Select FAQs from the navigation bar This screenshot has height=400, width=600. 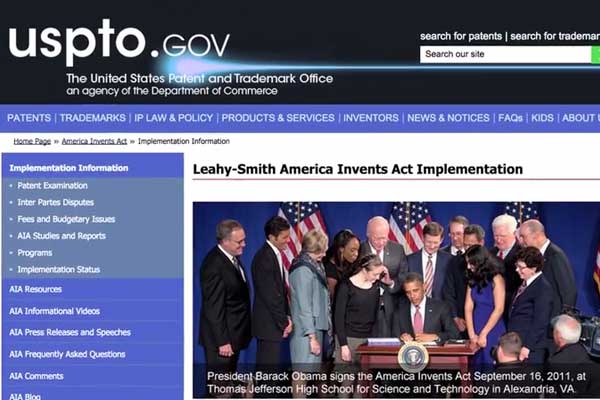click(x=510, y=118)
